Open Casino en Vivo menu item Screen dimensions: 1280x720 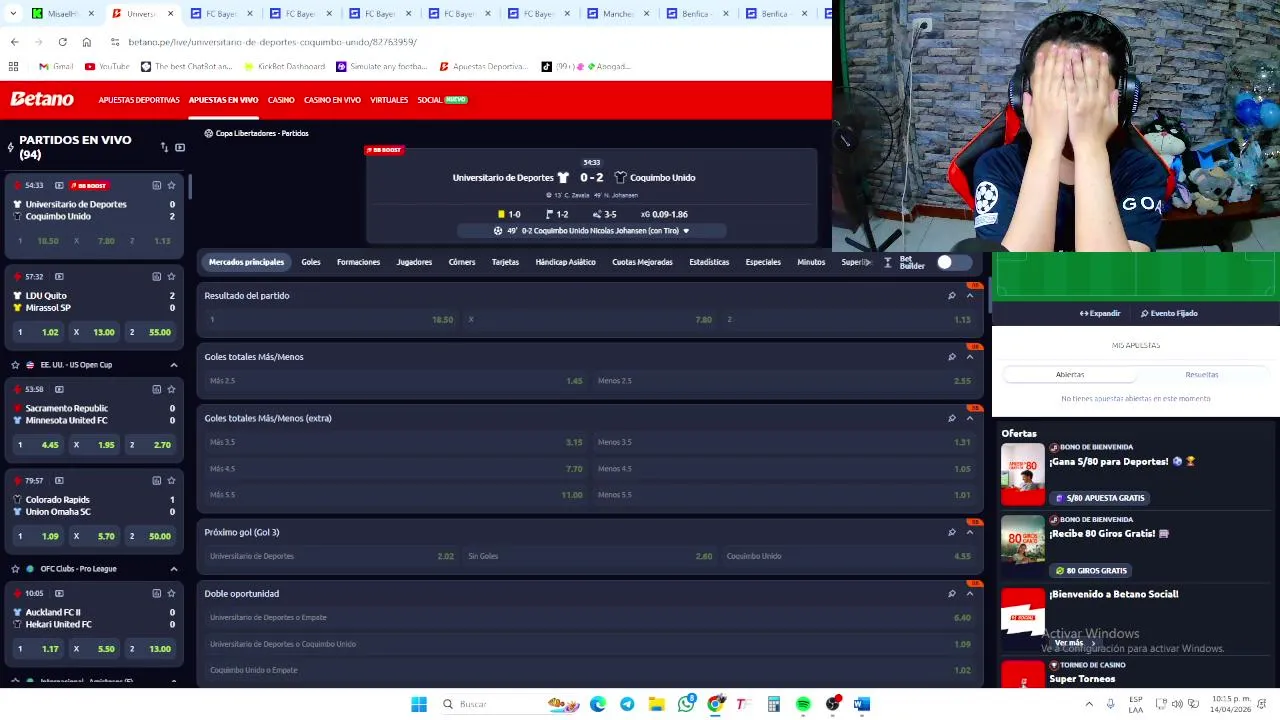click(332, 100)
